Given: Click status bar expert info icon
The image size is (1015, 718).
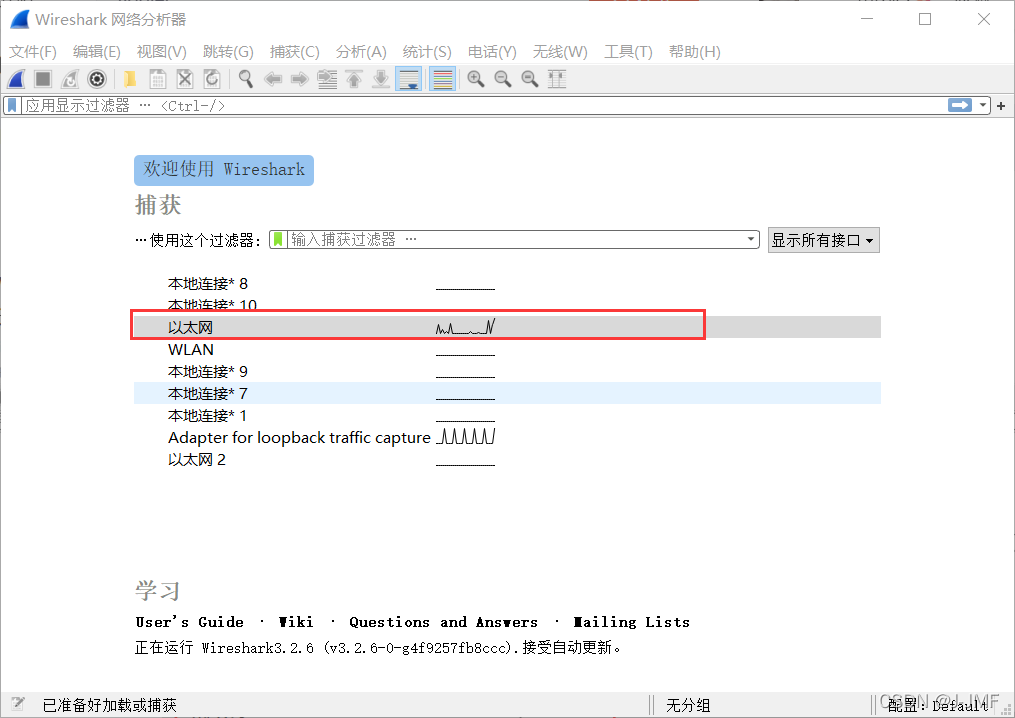Looking at the screenshot, I should coord(17,704).
